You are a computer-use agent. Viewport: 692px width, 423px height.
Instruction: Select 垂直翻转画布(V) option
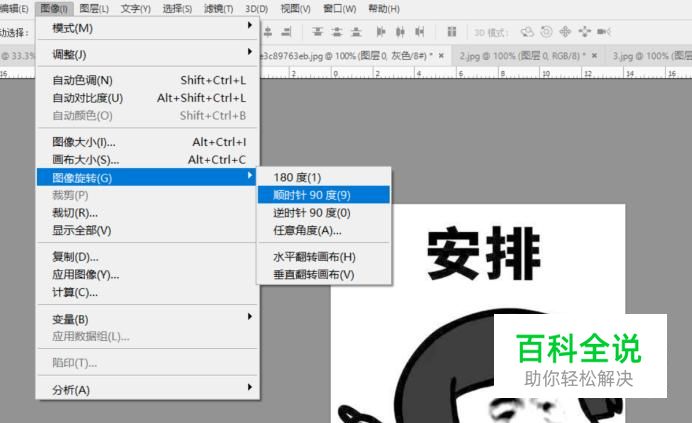324,275
